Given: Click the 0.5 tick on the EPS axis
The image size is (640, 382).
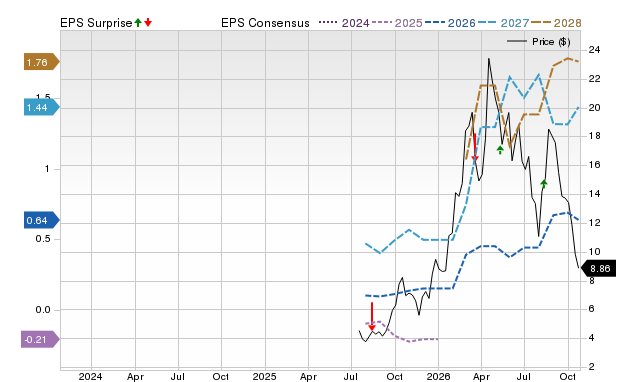Looking at the screenshot, I should 43,239.
